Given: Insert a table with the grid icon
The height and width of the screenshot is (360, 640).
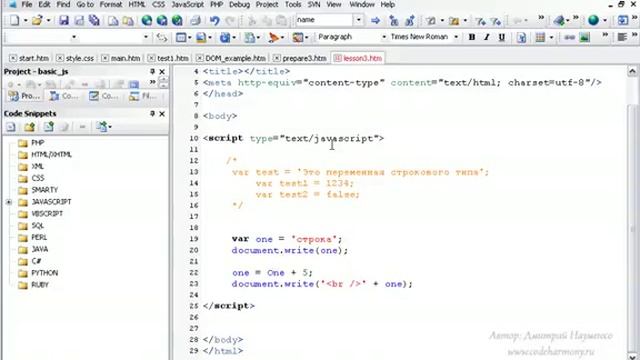Looking at the screenshot, I should point(540,37).
